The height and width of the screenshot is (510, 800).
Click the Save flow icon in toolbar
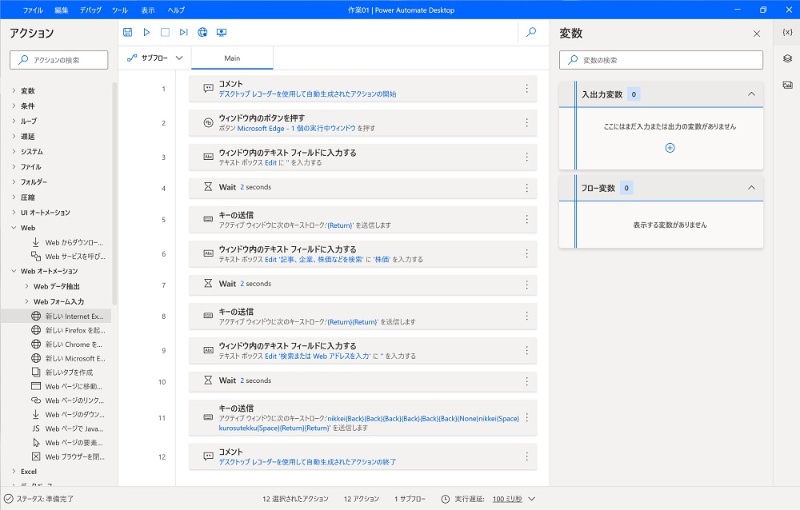tap(128, 32)
